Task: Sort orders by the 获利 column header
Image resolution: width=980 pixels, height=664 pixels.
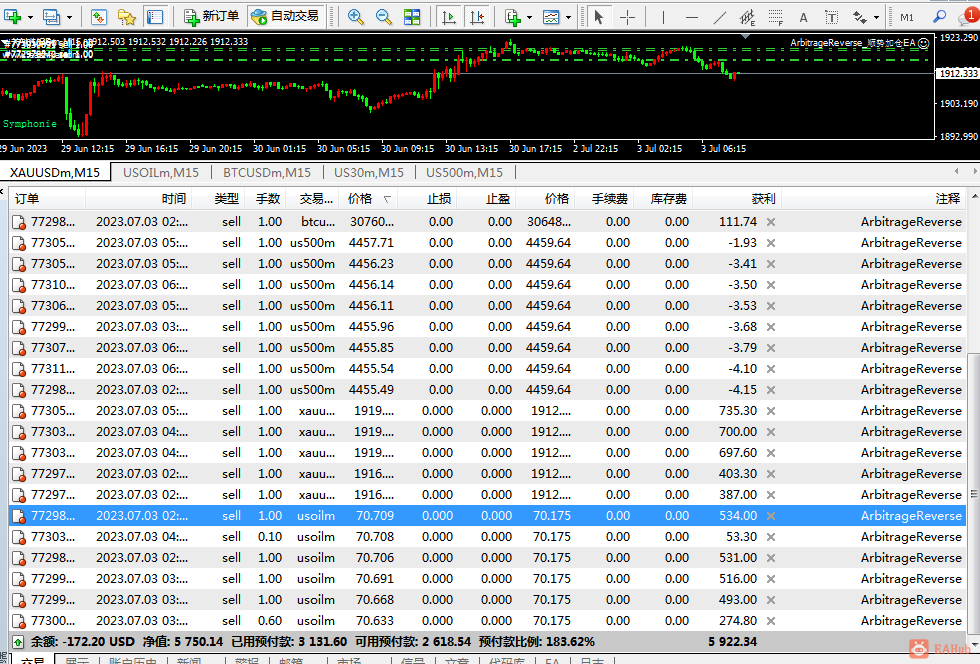Action: (762, 198)
